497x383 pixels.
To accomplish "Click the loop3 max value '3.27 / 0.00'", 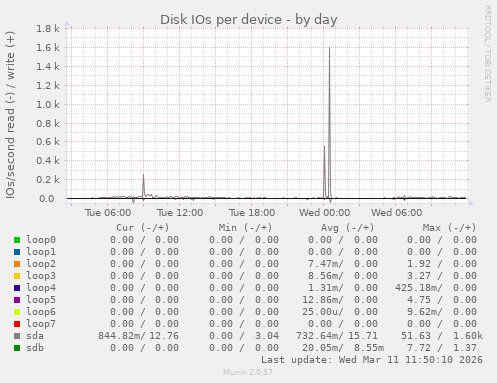I will [442, 276].
